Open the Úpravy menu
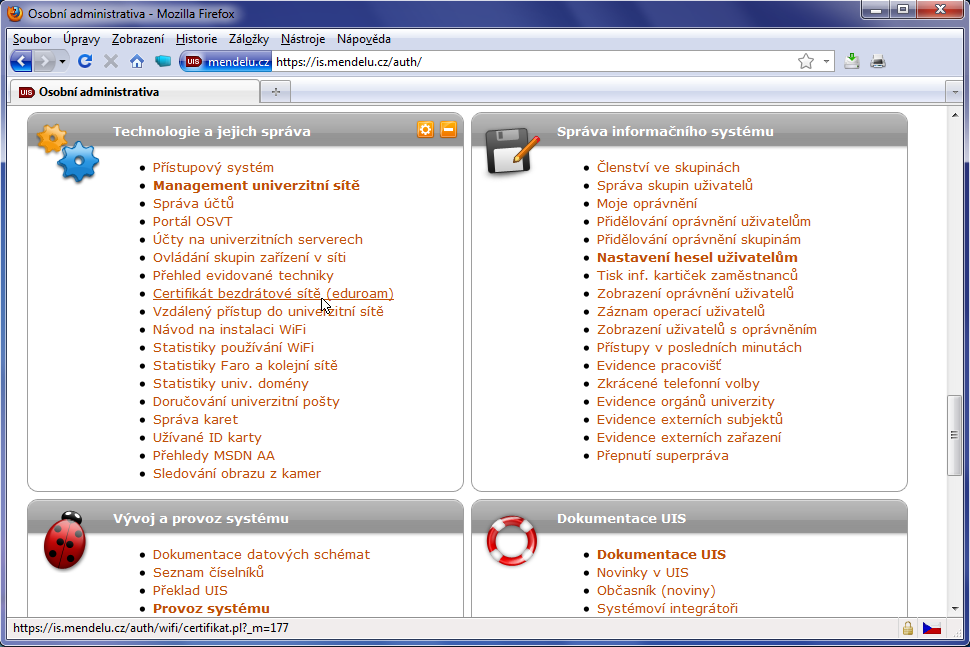 click(81, 39)
